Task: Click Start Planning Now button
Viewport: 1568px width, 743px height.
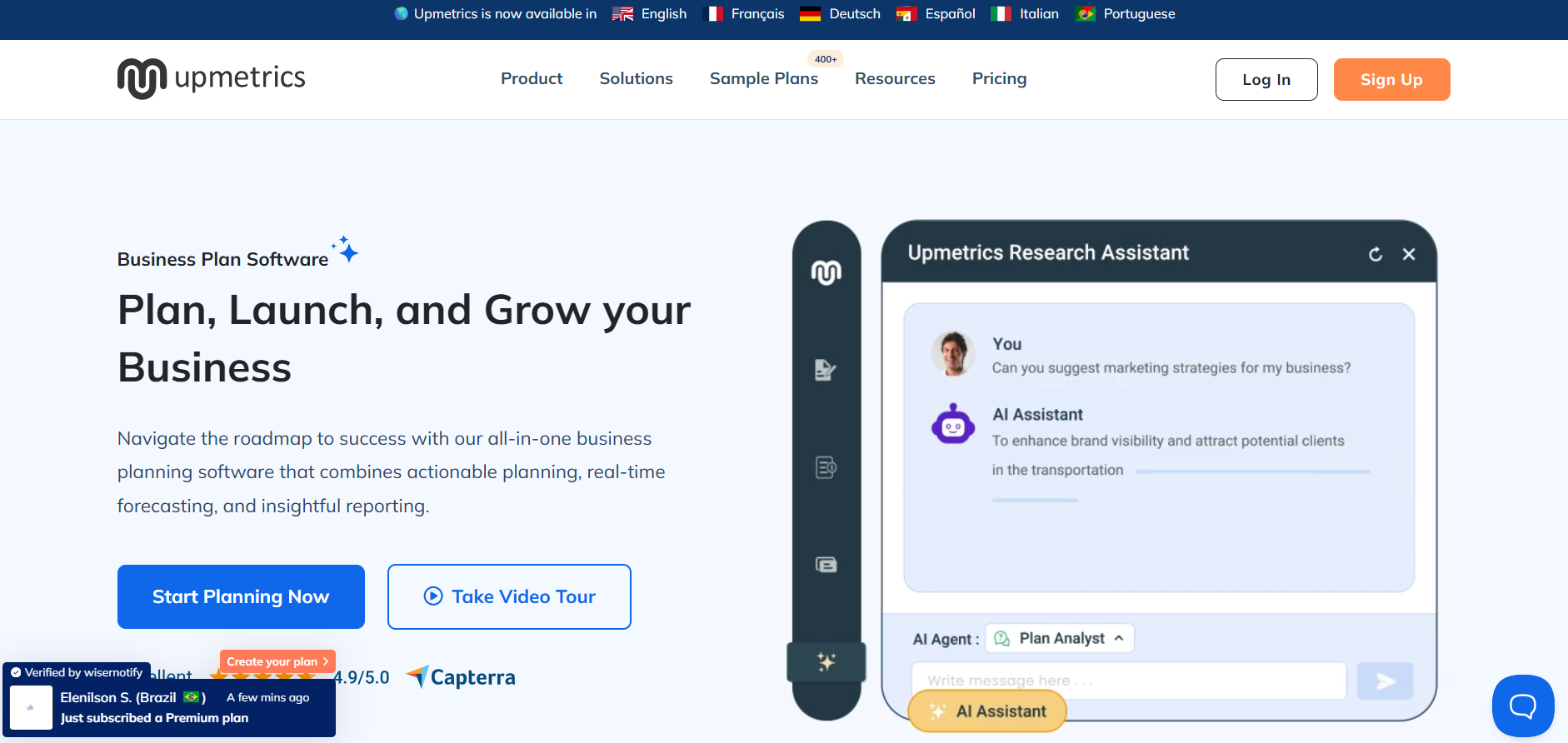Action: (241, 596)
